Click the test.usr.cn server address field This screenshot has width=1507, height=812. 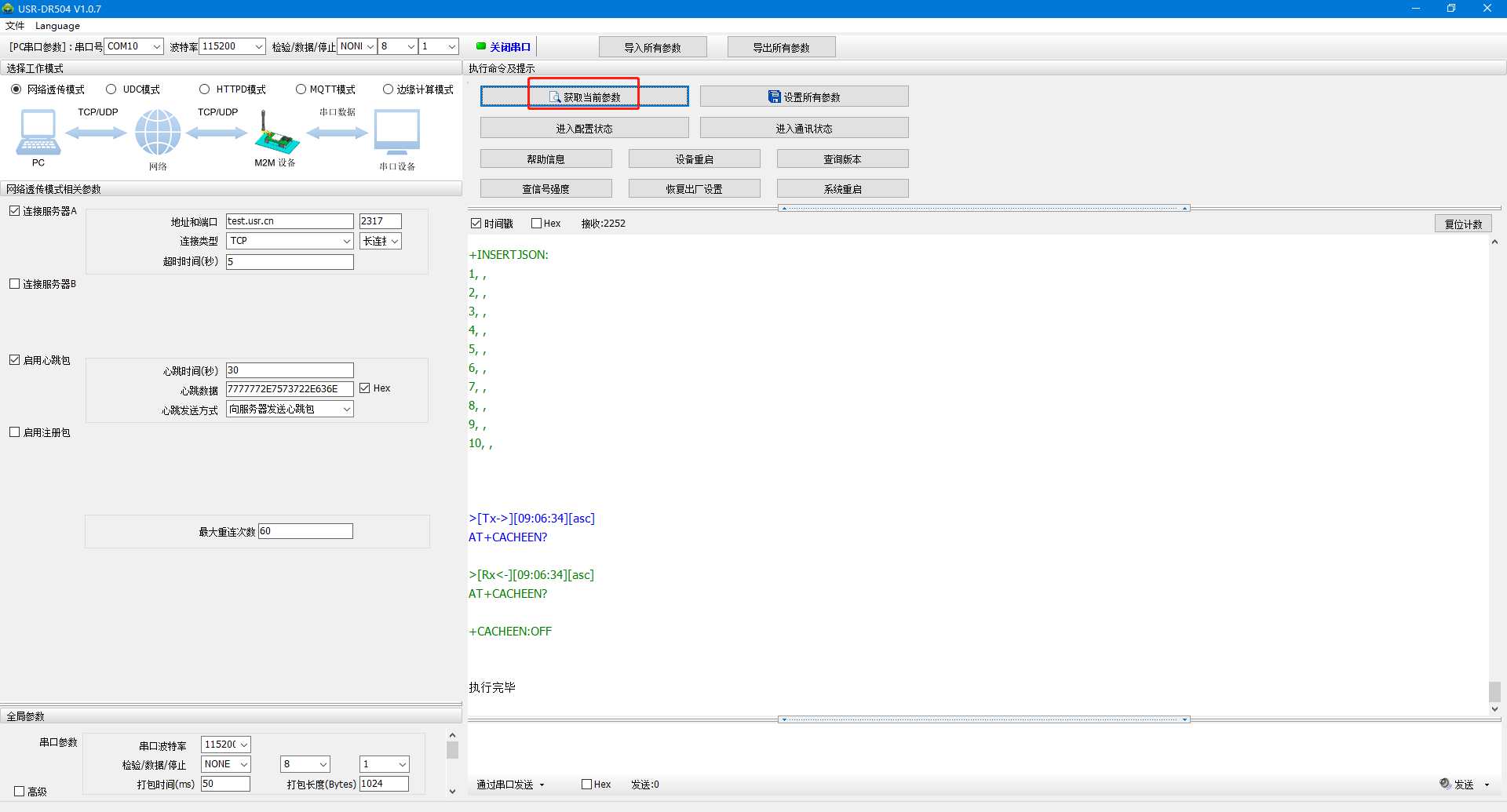(x=290, y=221)
